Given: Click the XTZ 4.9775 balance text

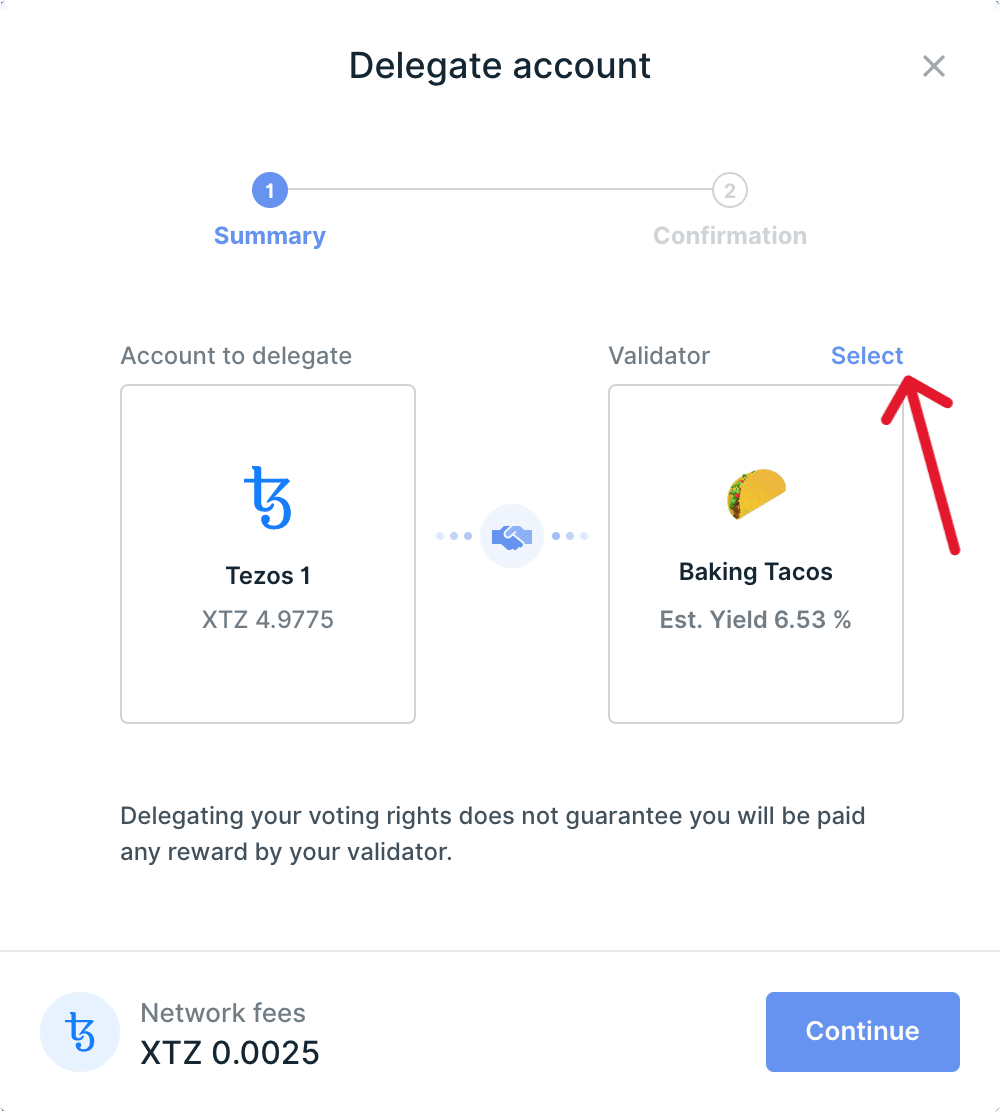Looking at the screenshot, I should tap(267, 620).
